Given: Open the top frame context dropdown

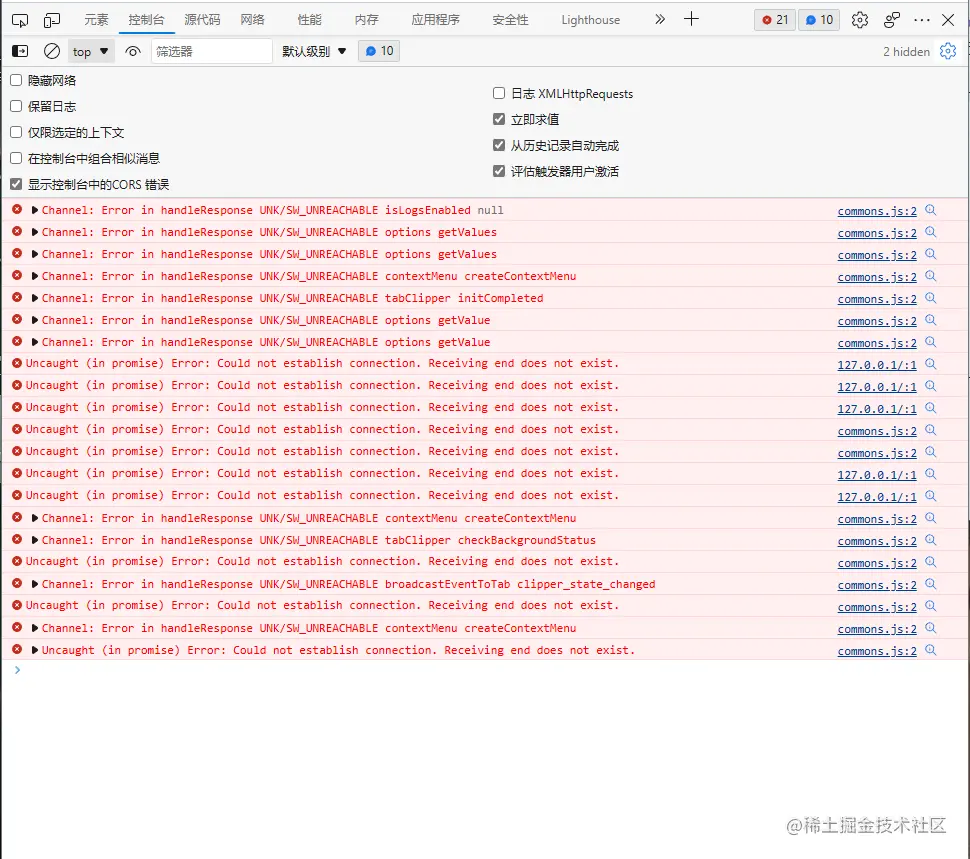Looking at the screenshot, I should pyautogui.click(x=90, y=50).
